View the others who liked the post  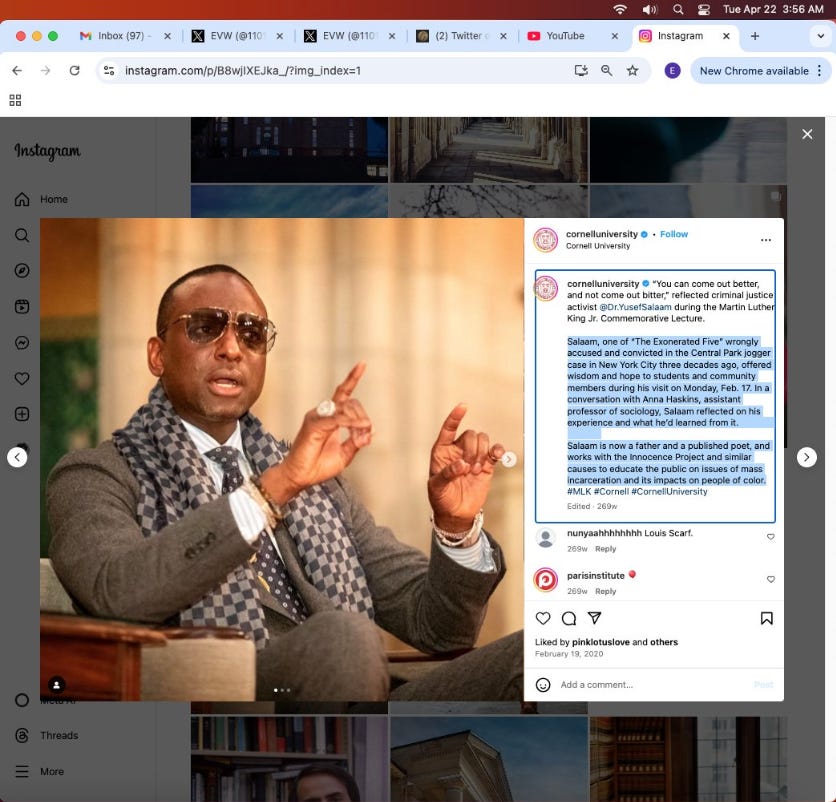pos(664,642)
